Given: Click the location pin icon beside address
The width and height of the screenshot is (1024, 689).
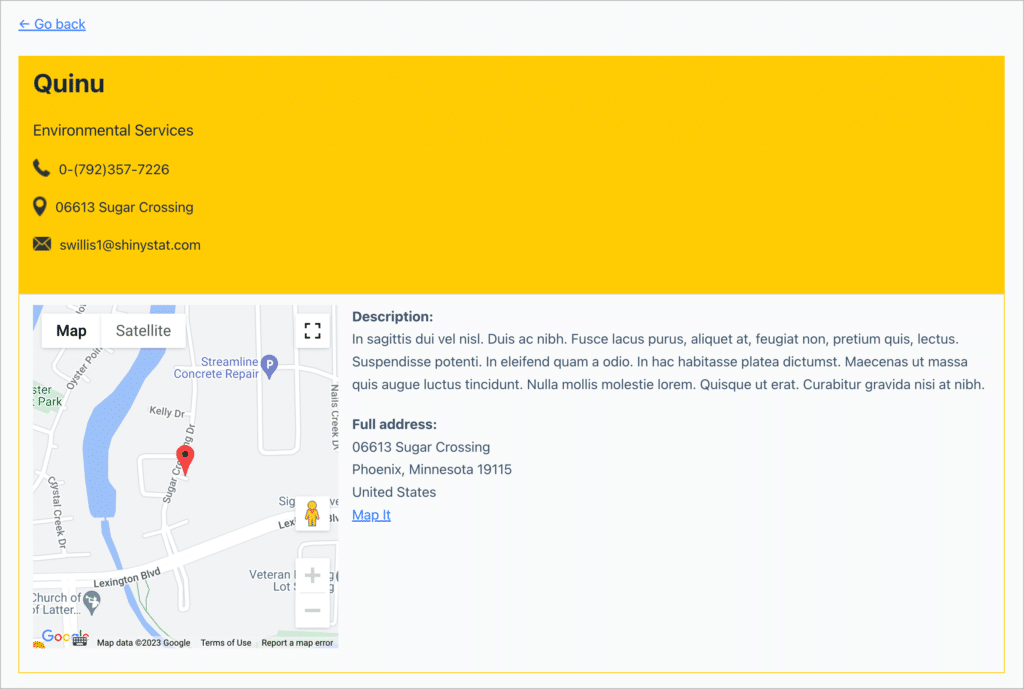Looking at the screenshot, I should point(39,206).
